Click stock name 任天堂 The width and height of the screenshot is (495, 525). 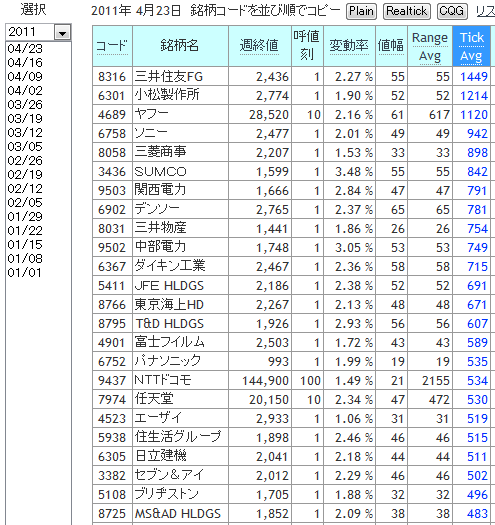click(x=154, y=399)
